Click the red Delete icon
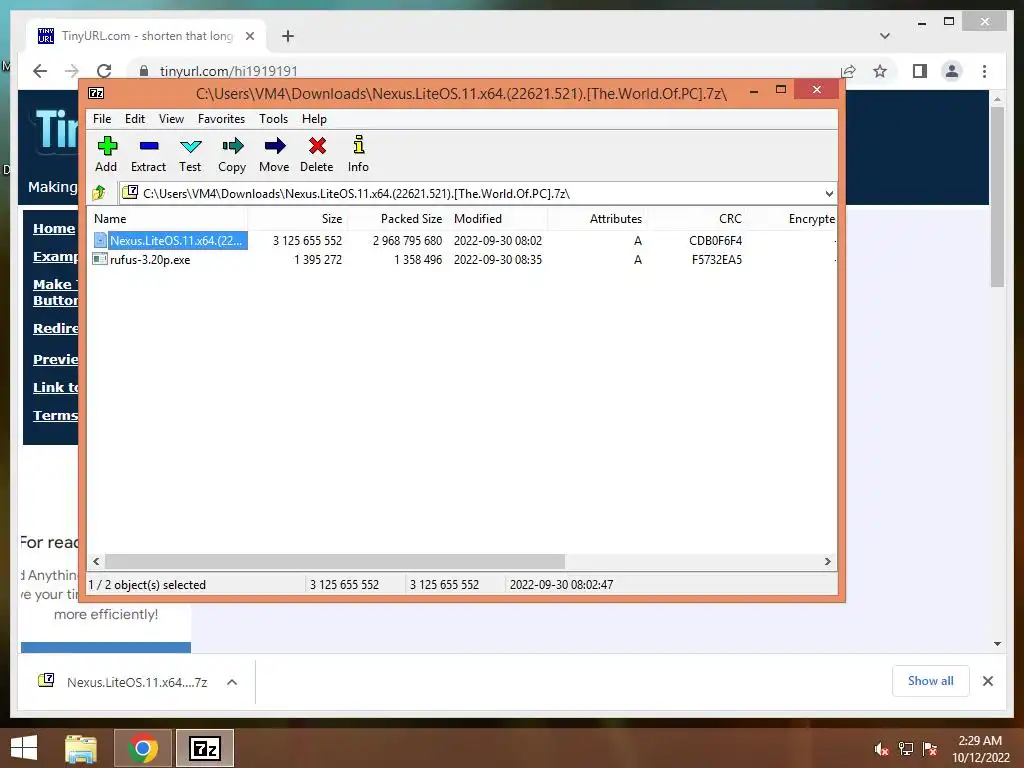 tap(317, 146)
